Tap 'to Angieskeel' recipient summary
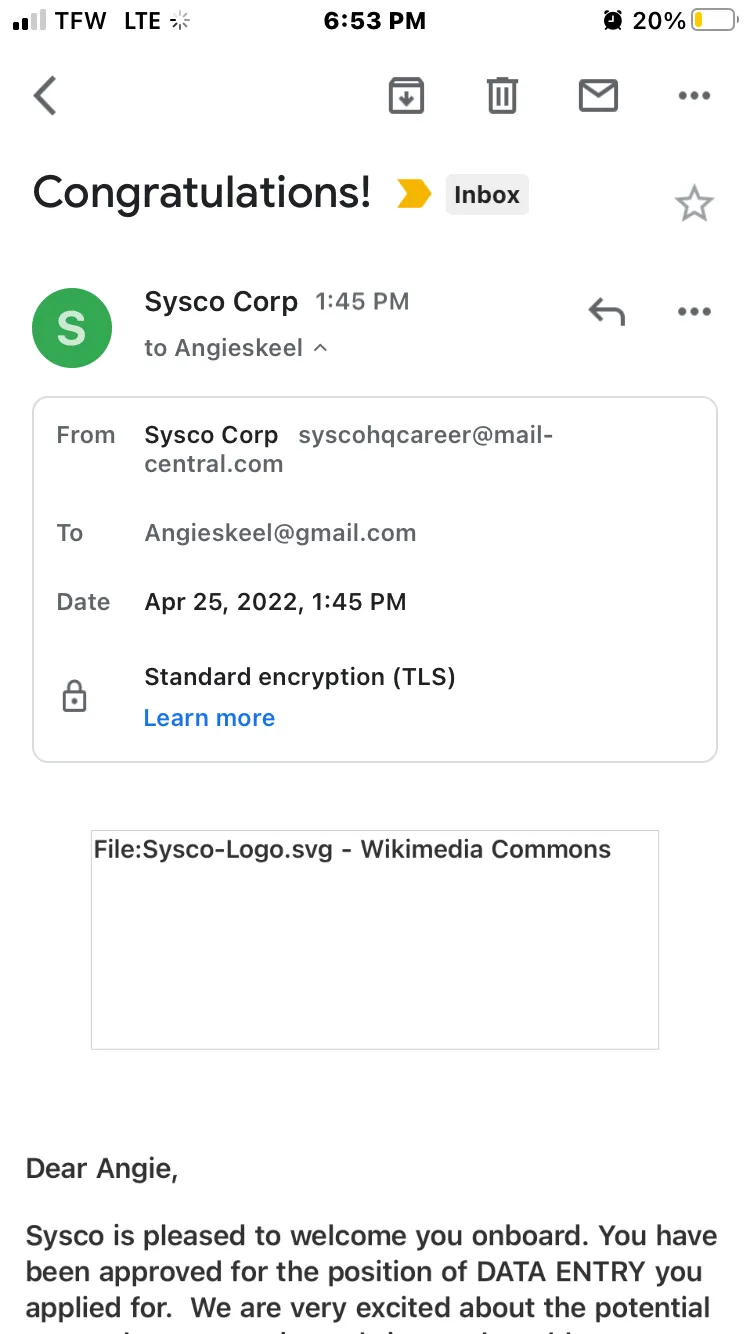The width and height of the screenshot is (750, 1334). pos(224,348)
